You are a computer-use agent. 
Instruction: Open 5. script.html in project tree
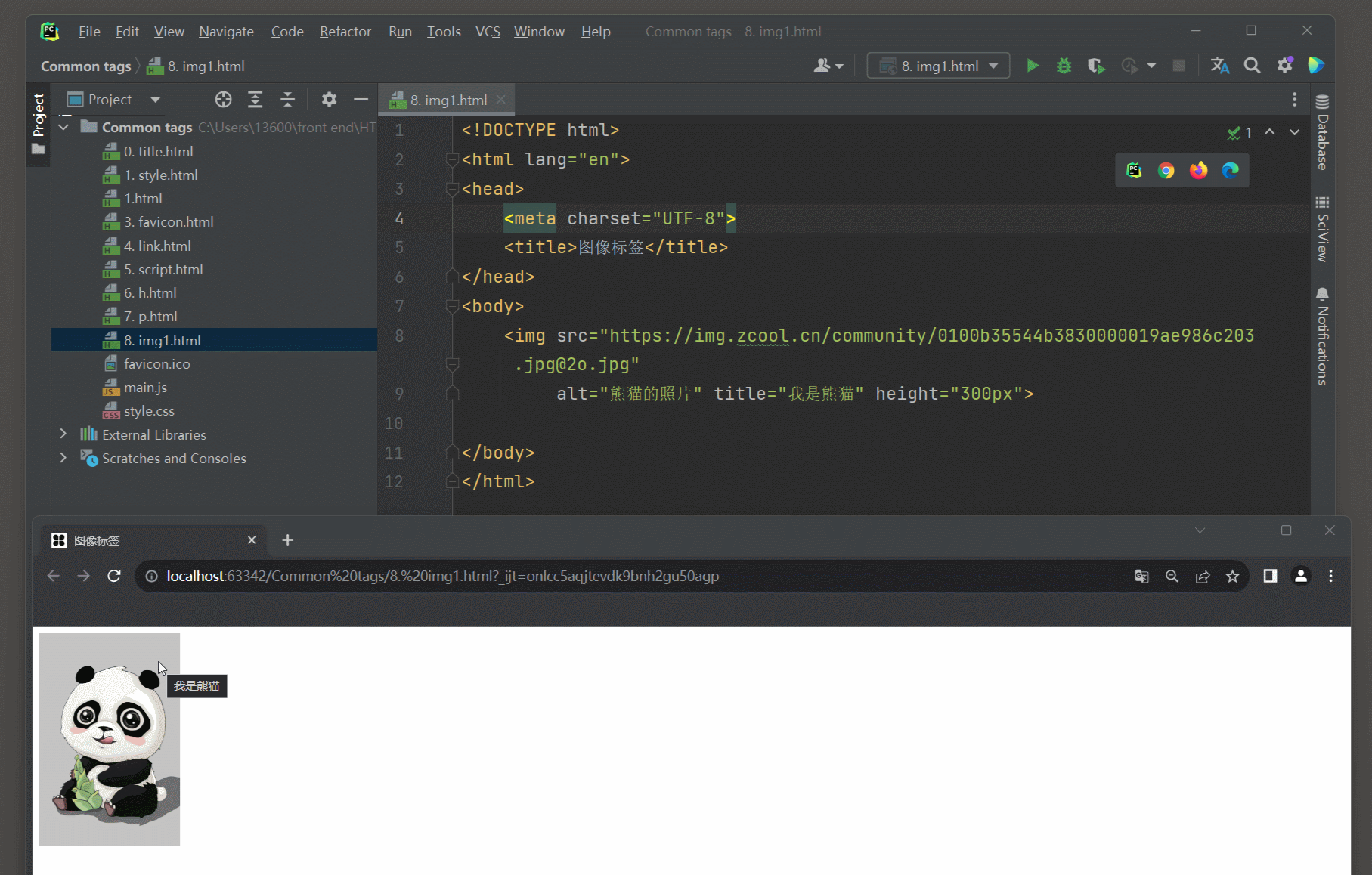(163, 269)
